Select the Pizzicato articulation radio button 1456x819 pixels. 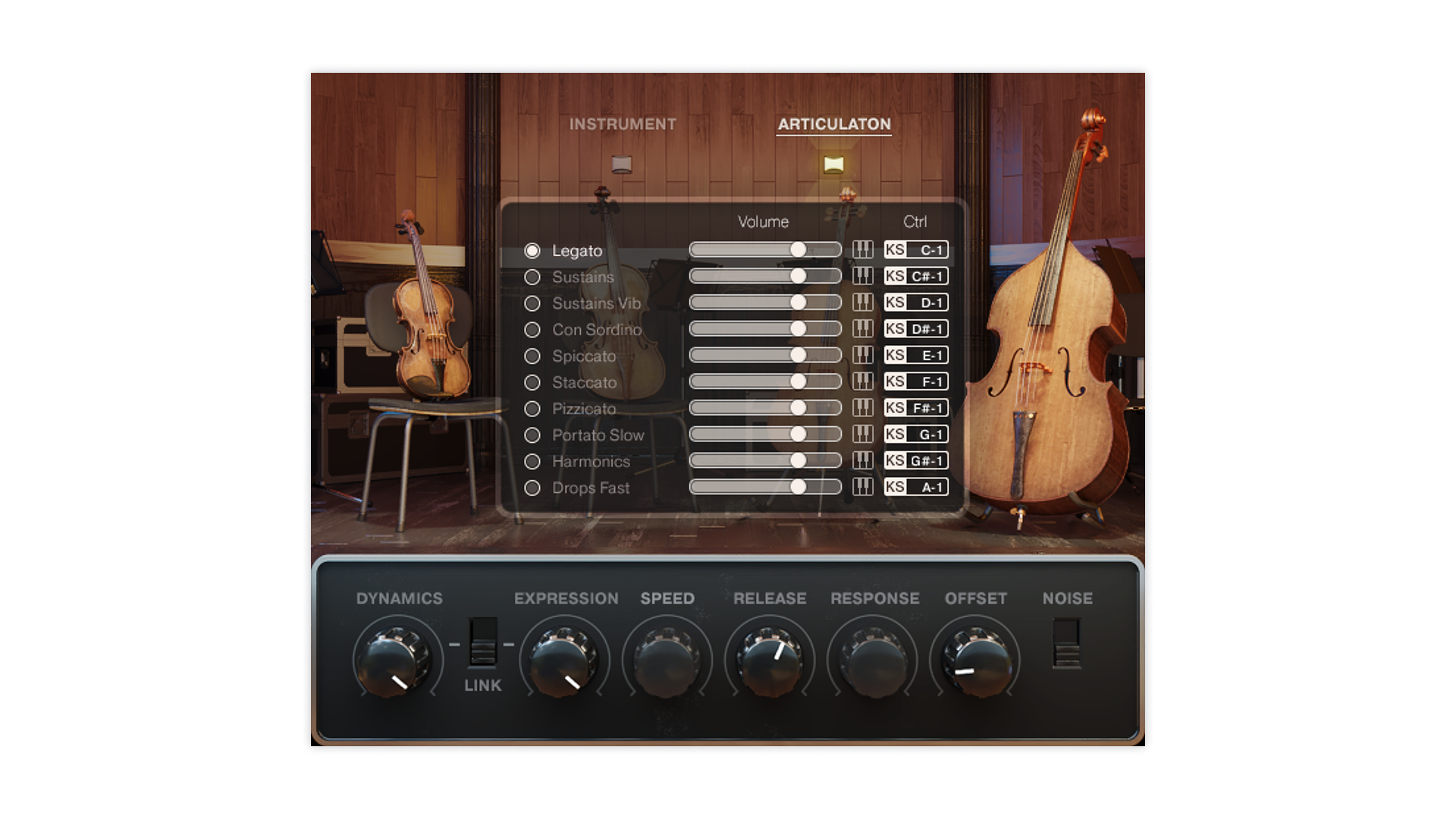pyautogui.click(x=532, y=409)
